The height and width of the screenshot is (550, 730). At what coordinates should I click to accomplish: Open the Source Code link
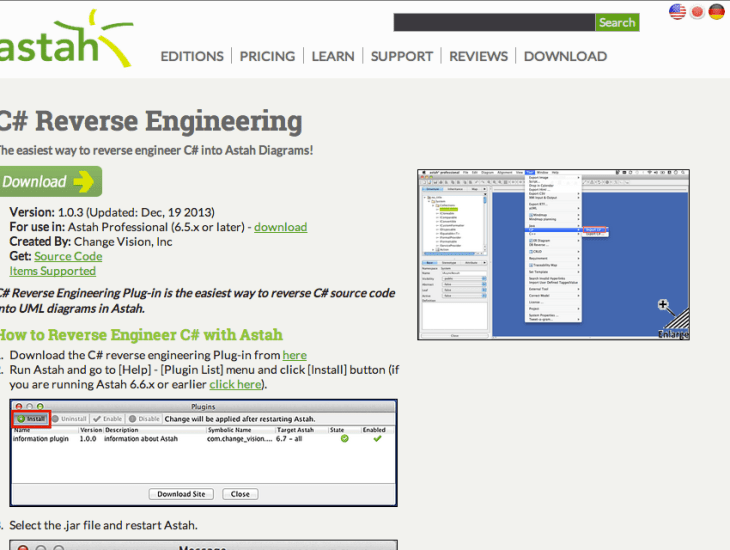(x=68, y=257)
